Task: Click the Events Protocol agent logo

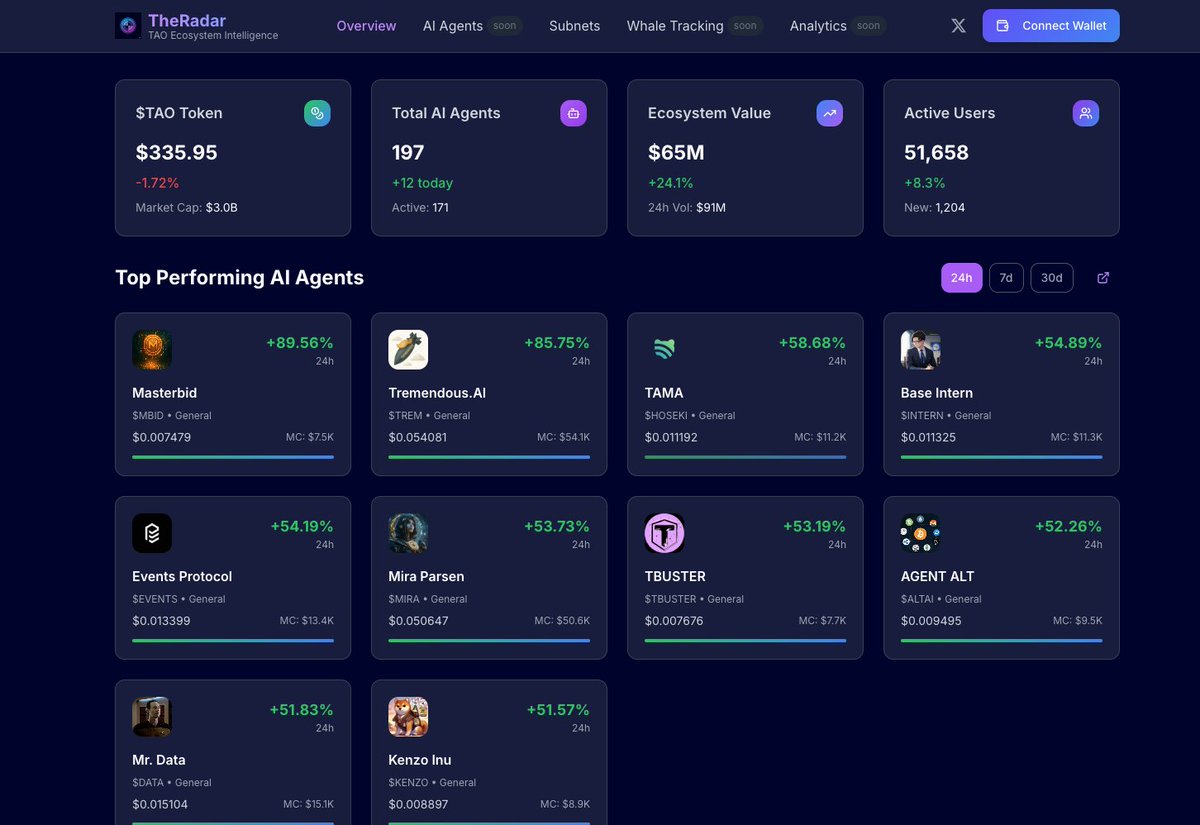Action: [x=152, y=534]
